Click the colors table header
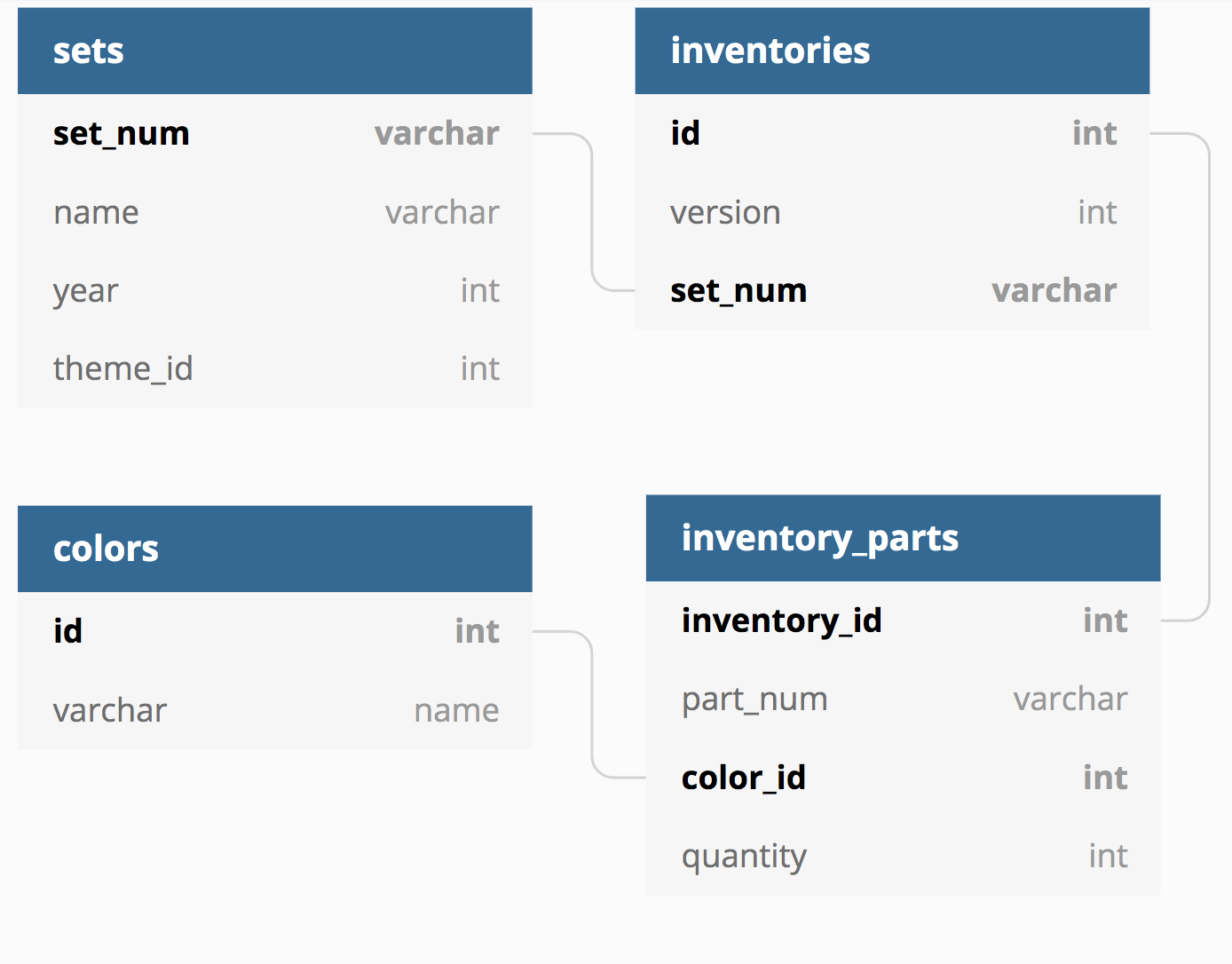The image size is (1232, 964). [x=275, y=549]
